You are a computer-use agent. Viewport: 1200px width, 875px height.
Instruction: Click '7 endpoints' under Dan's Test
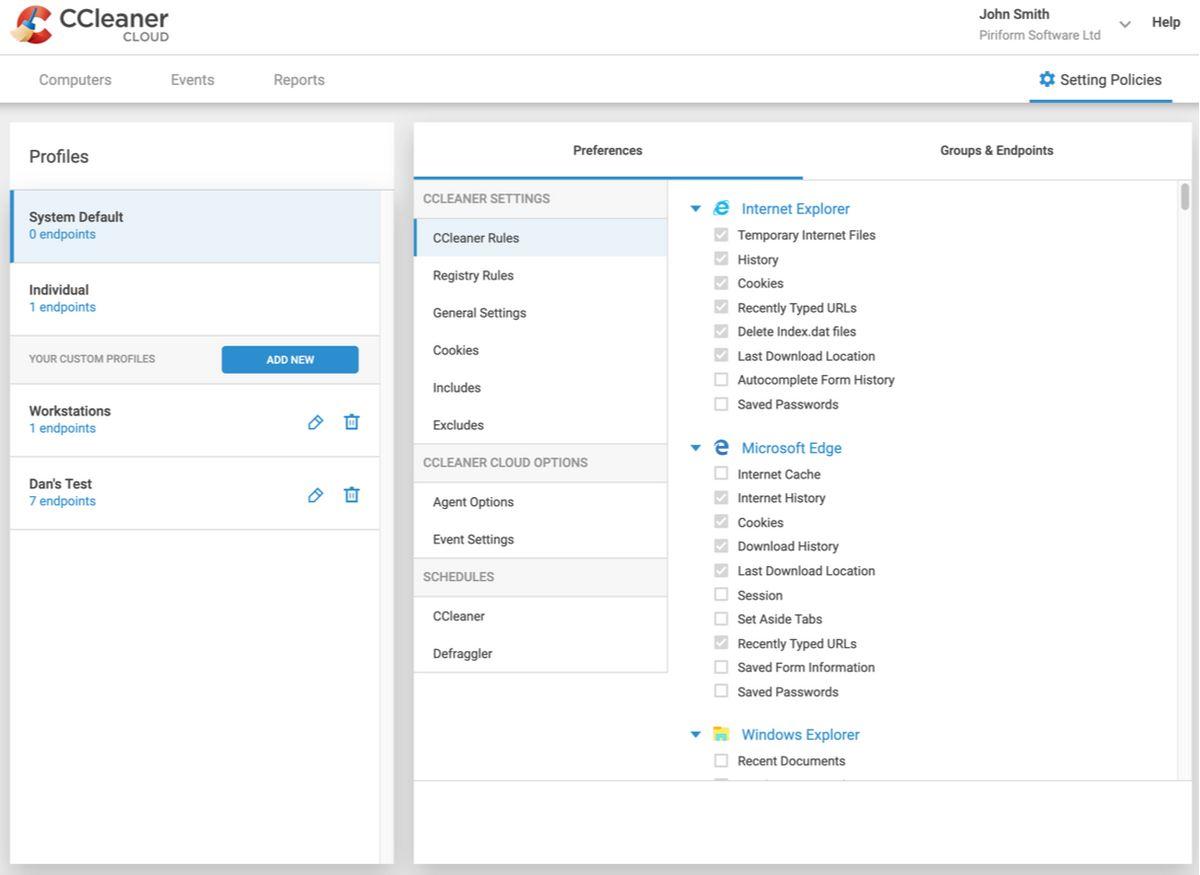(62, 501)
